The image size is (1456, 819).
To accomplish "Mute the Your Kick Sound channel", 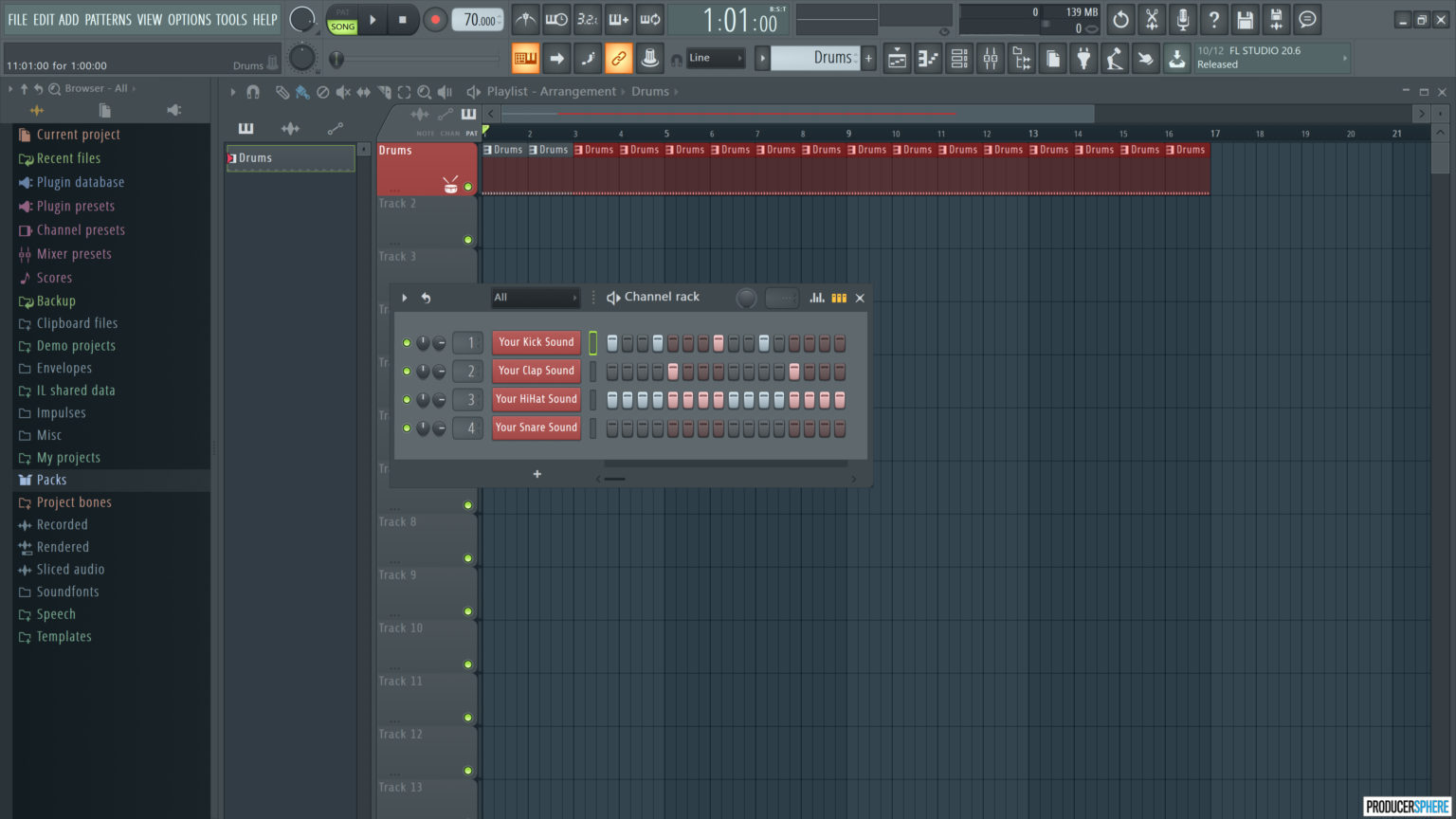I will click(x=409, y=342).
